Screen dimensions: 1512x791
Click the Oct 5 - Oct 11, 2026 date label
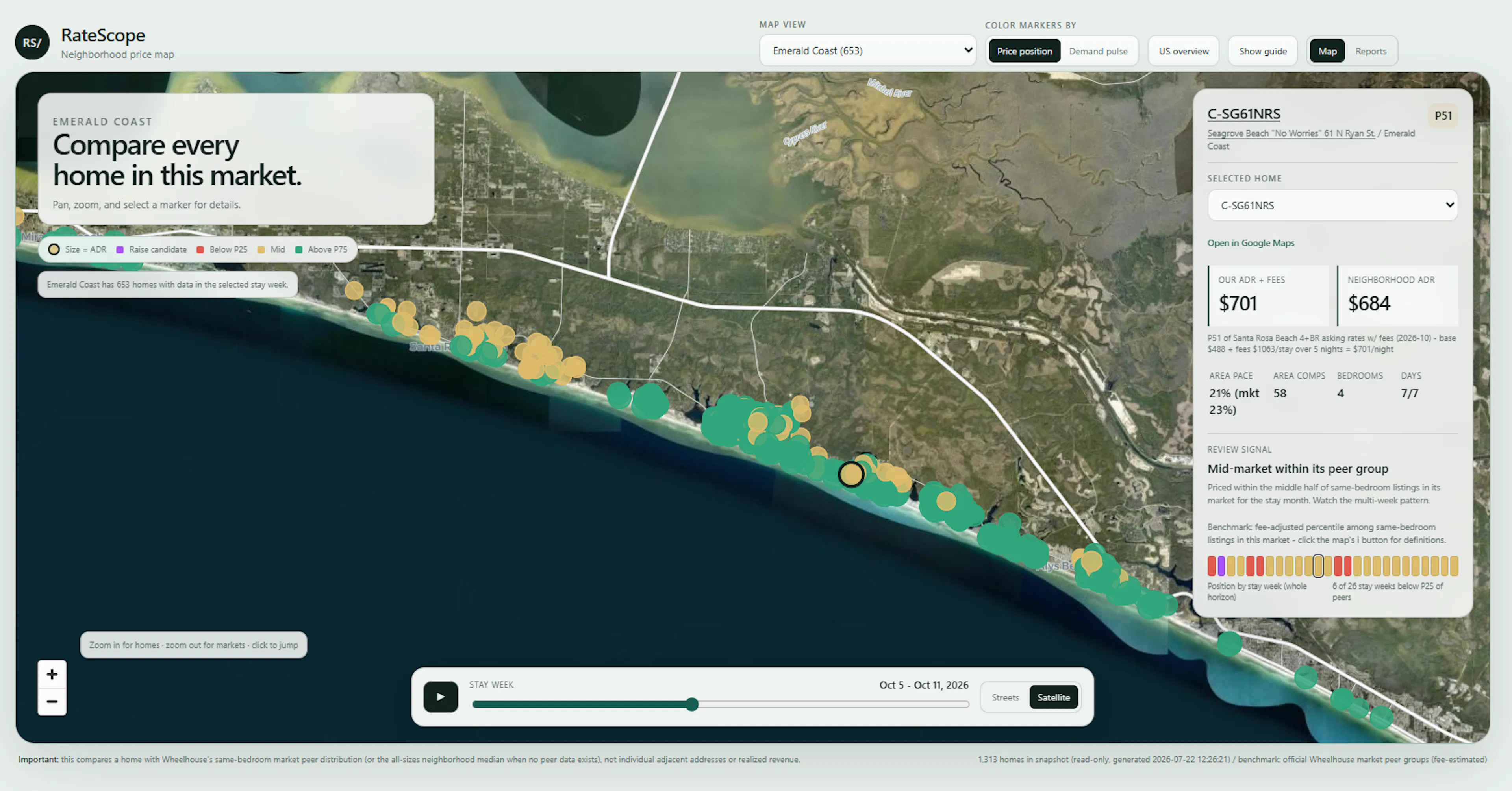[x=923, y=685]
